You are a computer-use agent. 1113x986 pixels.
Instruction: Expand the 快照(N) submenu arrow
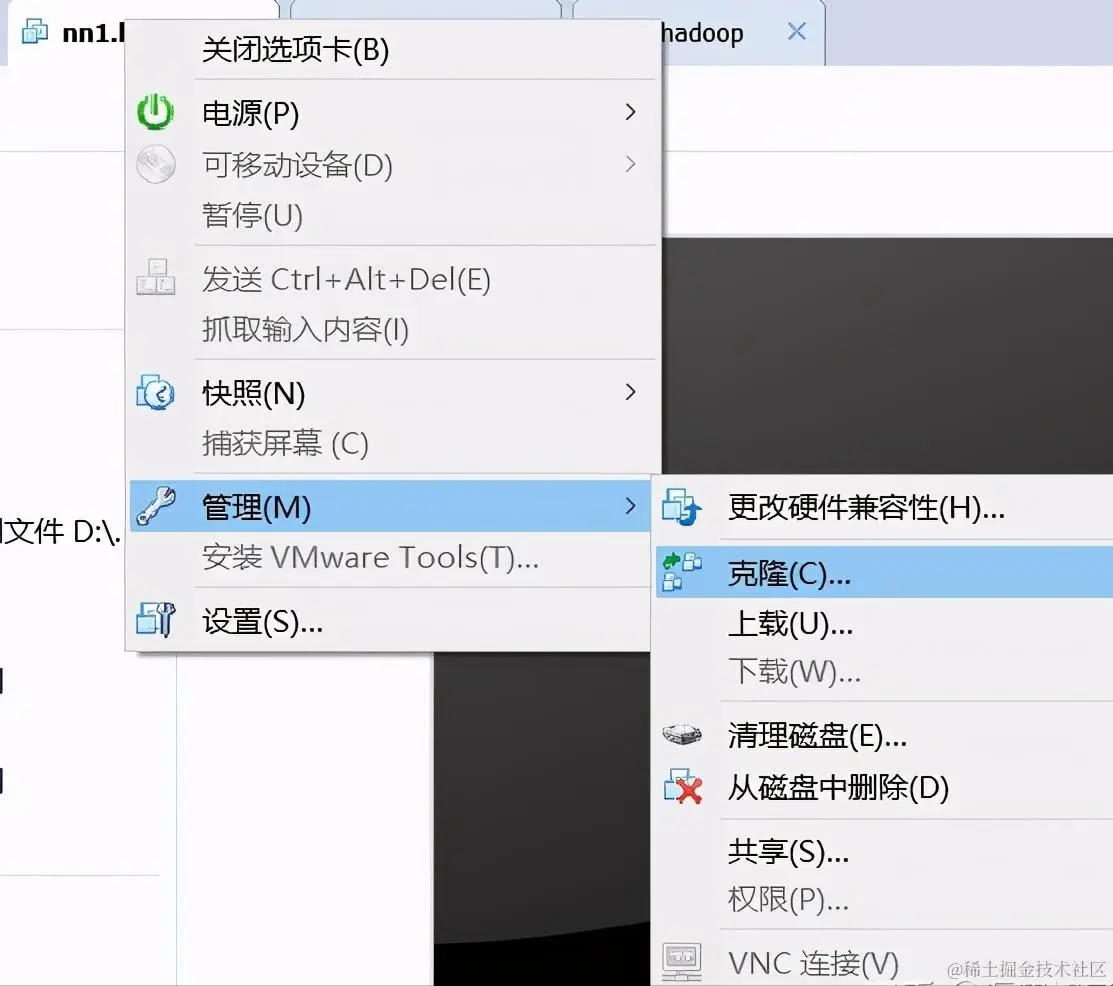pos(630,392)
